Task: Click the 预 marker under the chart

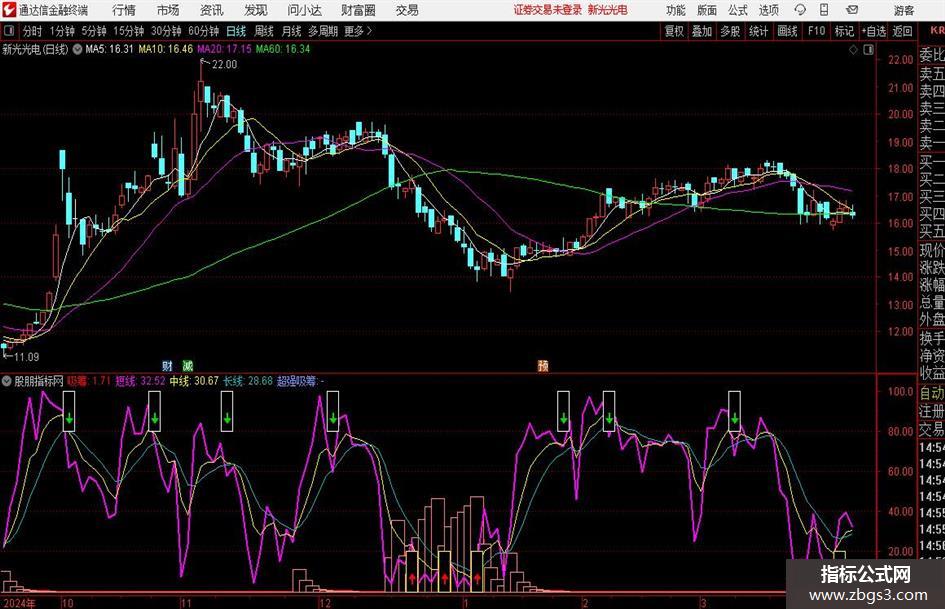Action: (543, 365)
